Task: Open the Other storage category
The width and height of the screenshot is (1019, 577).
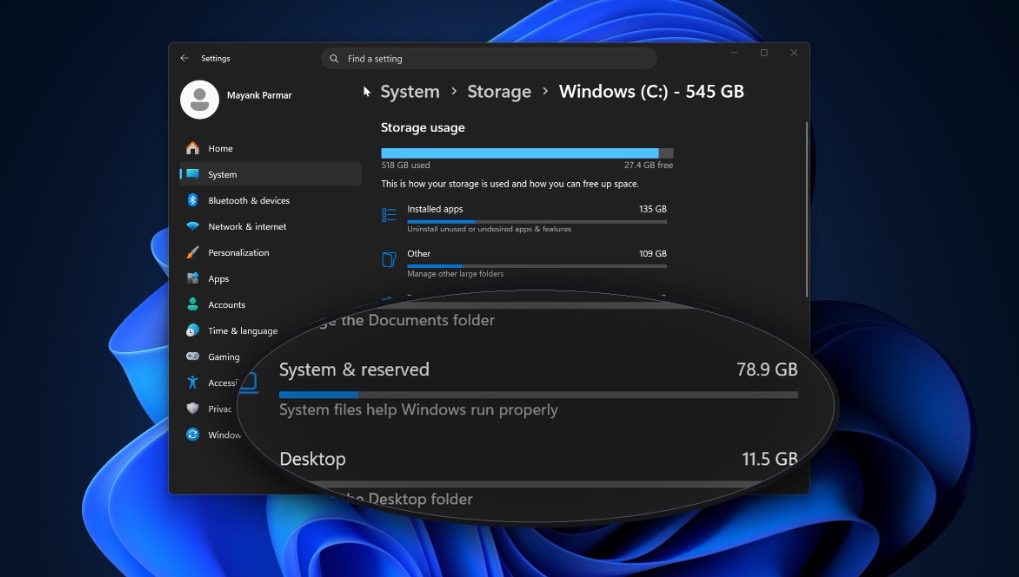Action: pos(524,263)
